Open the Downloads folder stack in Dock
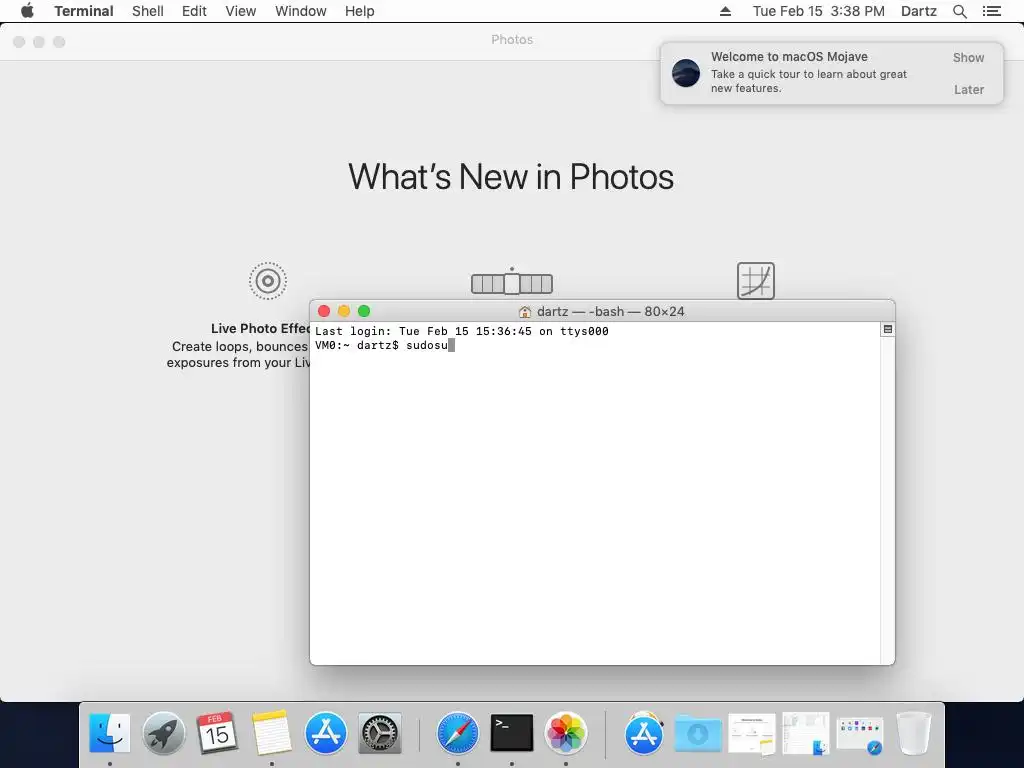The width and height of the screenshot is (1024, 768). (x=697, y=733)
